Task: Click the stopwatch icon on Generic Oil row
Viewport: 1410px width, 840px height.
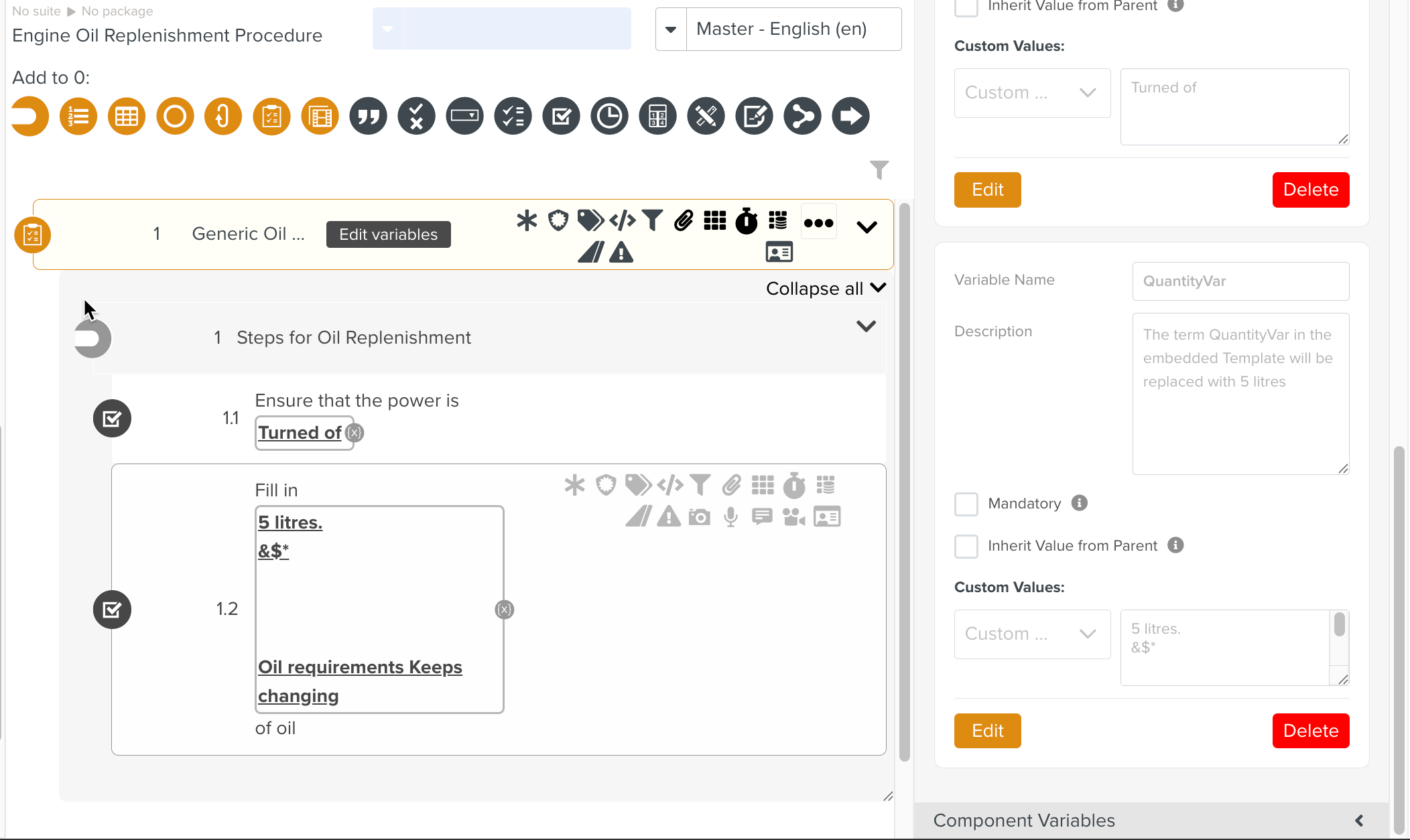Action: (x=746, y=221)
